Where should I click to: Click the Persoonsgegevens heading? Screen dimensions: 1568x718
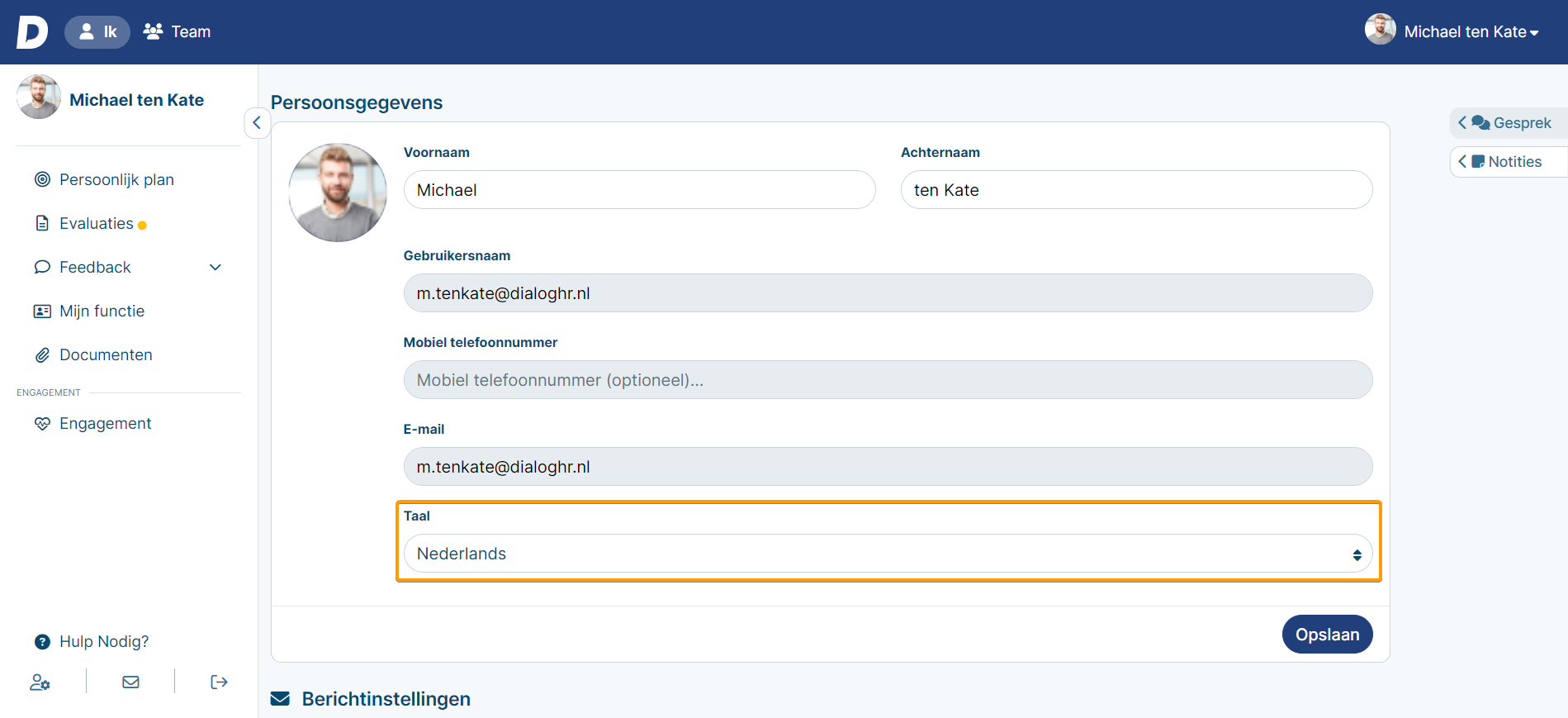tap(357, 102)
